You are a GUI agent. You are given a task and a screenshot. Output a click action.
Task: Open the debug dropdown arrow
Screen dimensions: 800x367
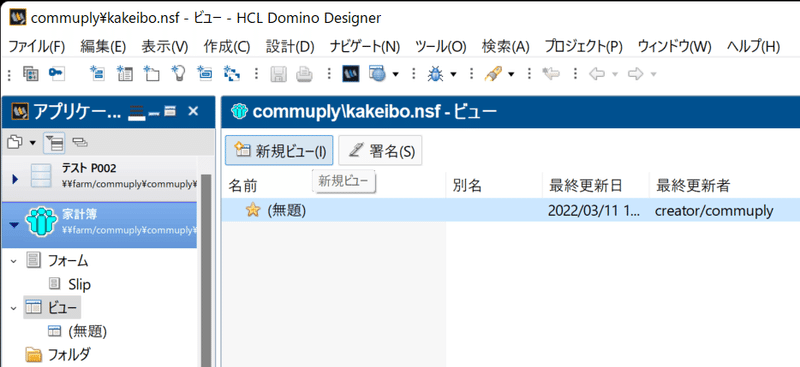coord(453,75)
